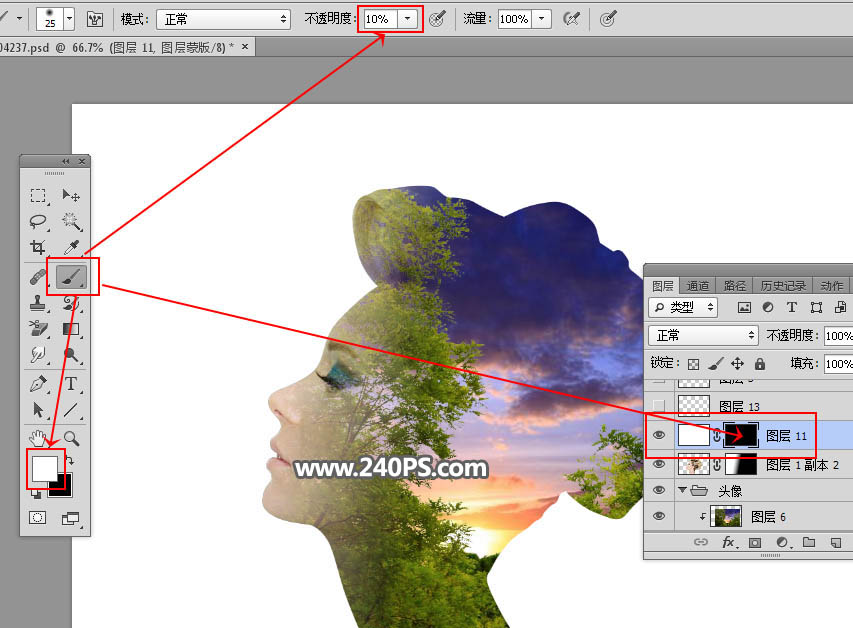Viewport: 853px width, 628px height.
Task: Activate the Zoom magnifier tool
Action: (x=71, y=438)
